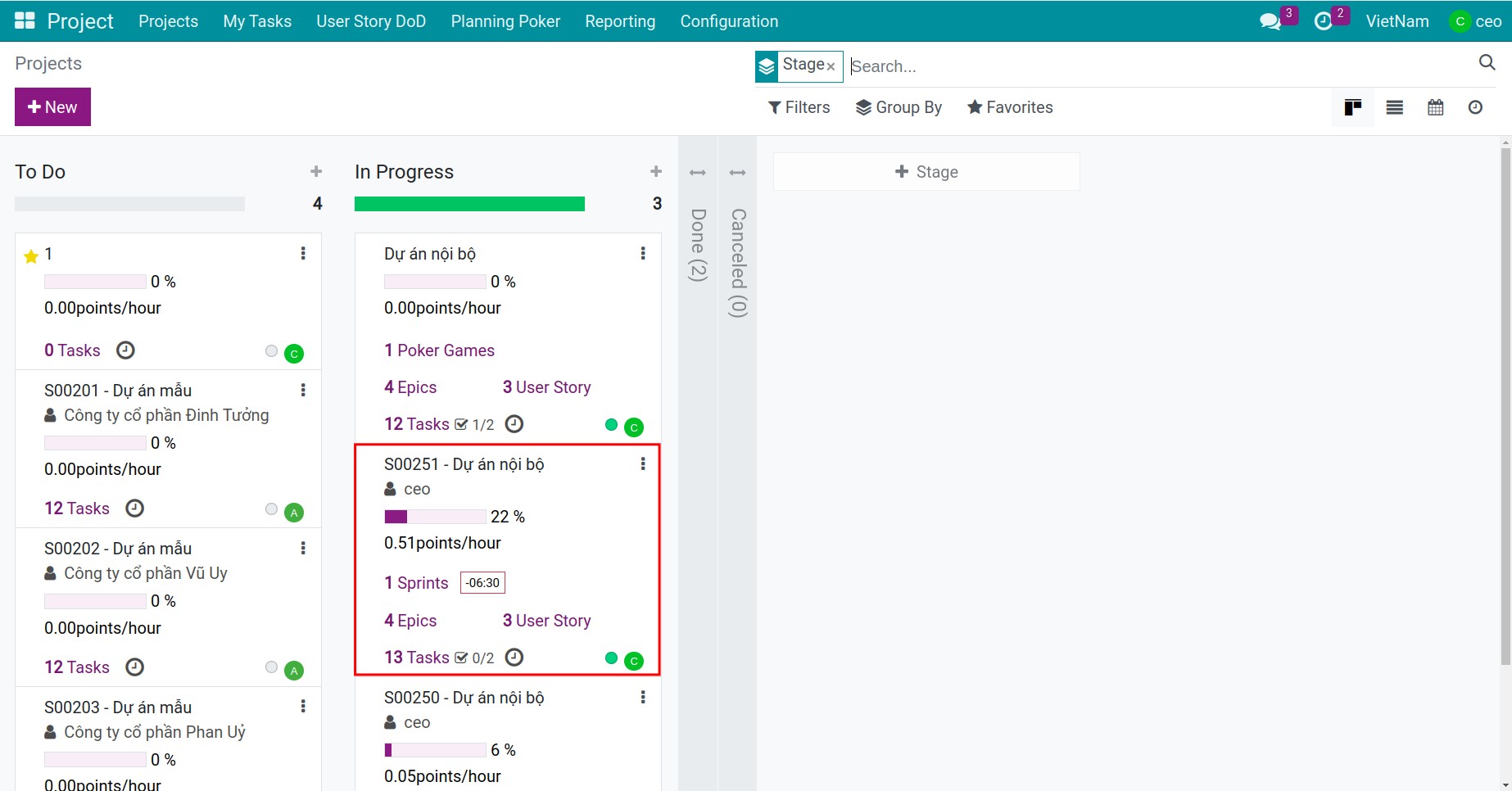Focus the Search input field
This screenshot has height=791, width=1512.
[1159, 66]
